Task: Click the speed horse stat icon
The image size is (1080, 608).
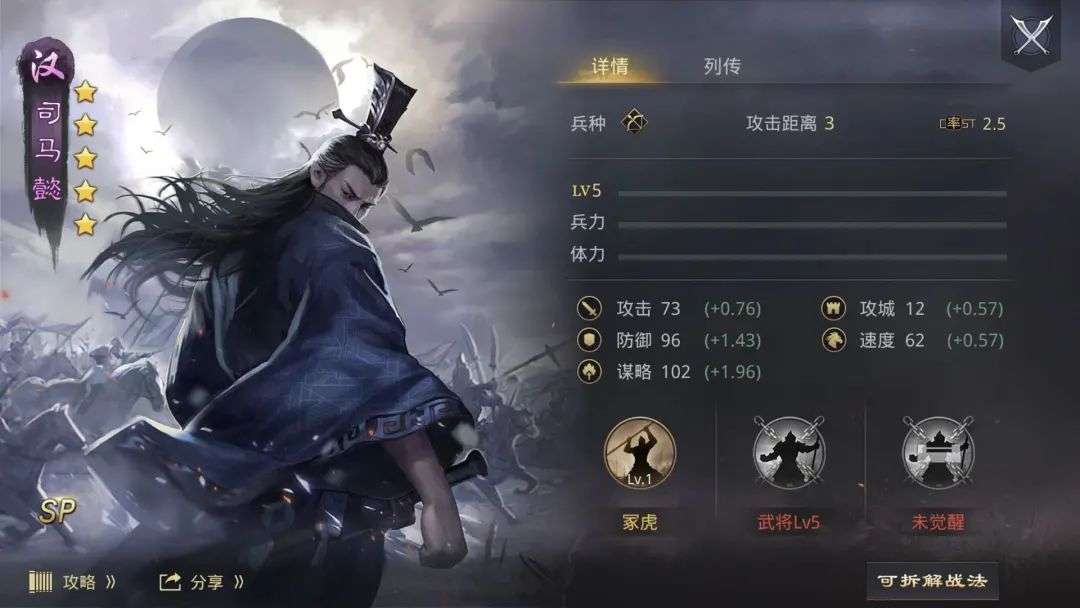Action: pyautogui.click(x=833, y=340)
